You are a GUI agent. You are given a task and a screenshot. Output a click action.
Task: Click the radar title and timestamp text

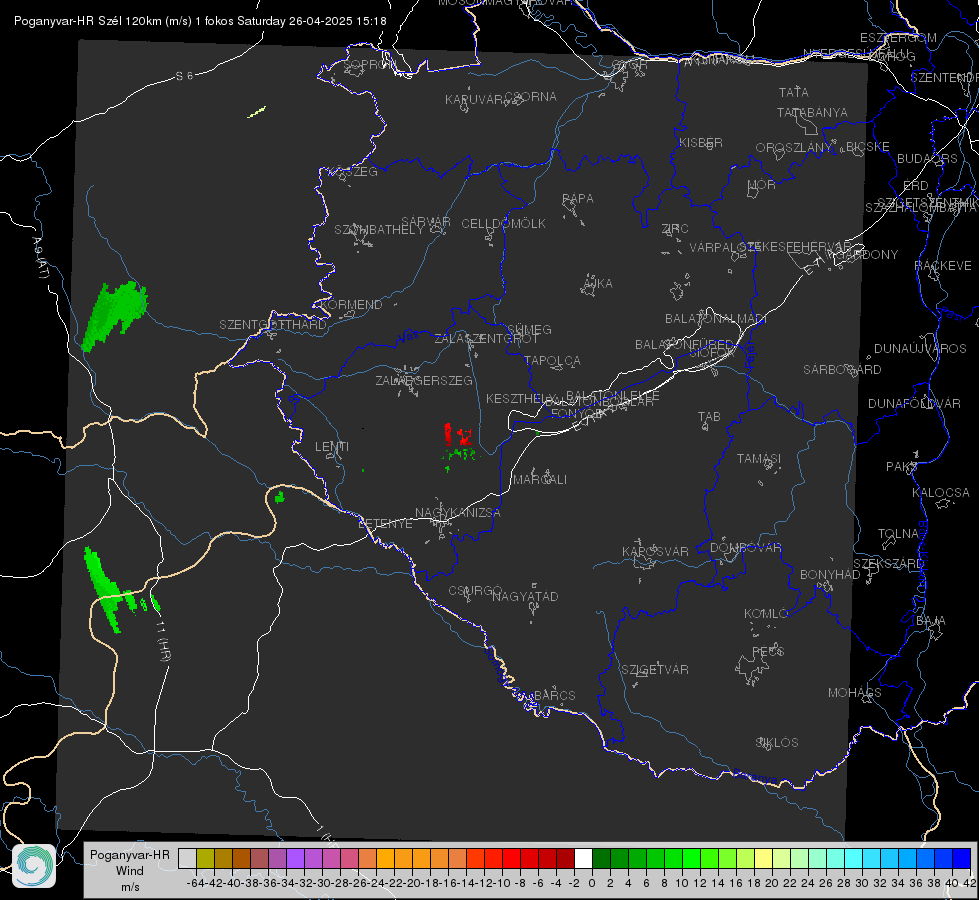200,21
